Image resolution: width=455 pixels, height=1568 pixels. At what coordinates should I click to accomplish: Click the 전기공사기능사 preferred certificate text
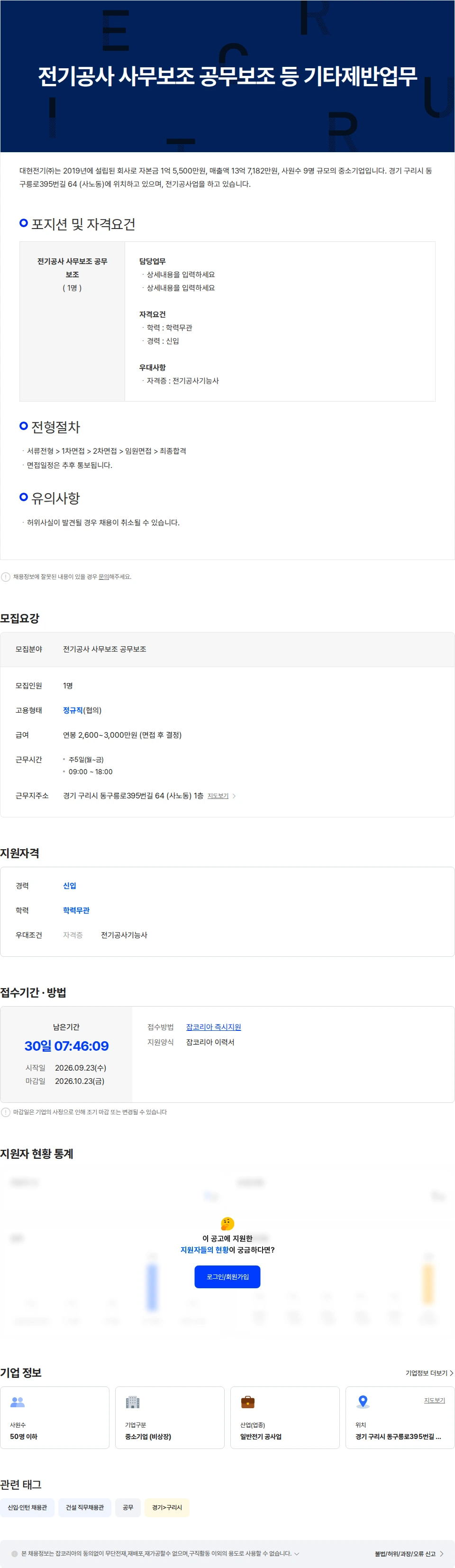[124, 935]
